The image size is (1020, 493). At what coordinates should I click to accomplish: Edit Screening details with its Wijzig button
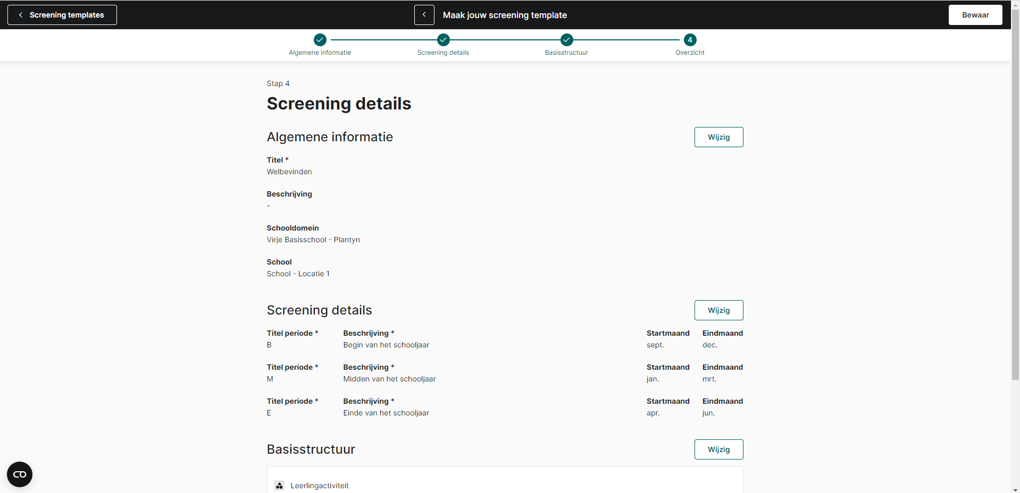[x=719, y=310]
